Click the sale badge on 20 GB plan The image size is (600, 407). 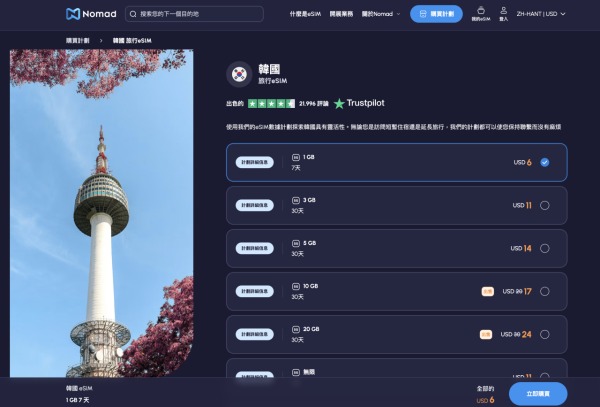[x=486, y=334]
